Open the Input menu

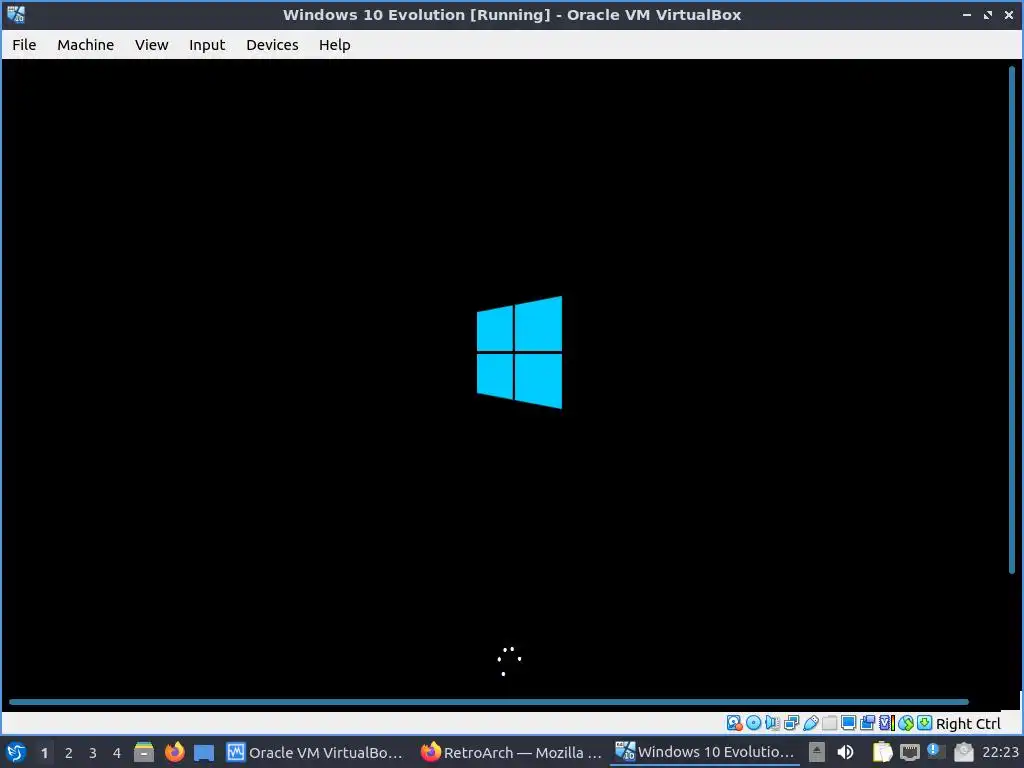[207, 45]
